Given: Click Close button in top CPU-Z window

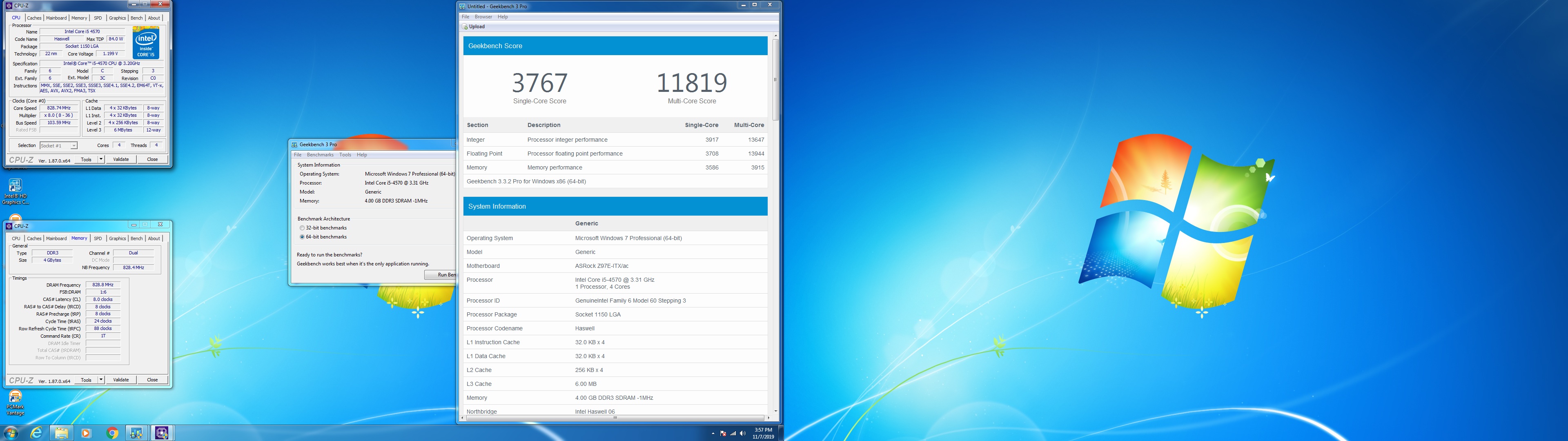Looking at the screenshot, I should (152, 160).
